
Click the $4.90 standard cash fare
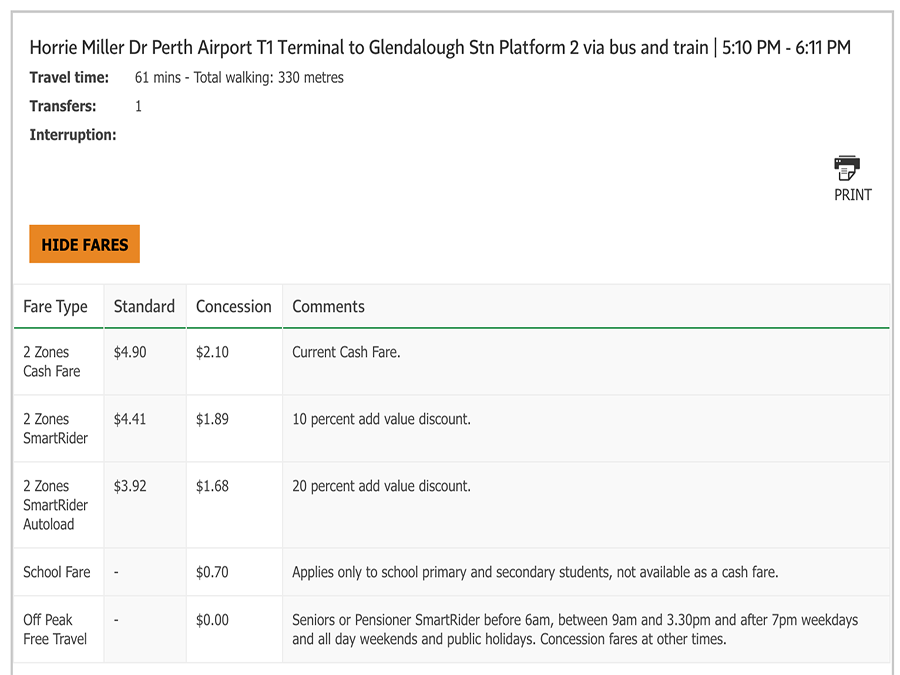[x=130, y=352]
